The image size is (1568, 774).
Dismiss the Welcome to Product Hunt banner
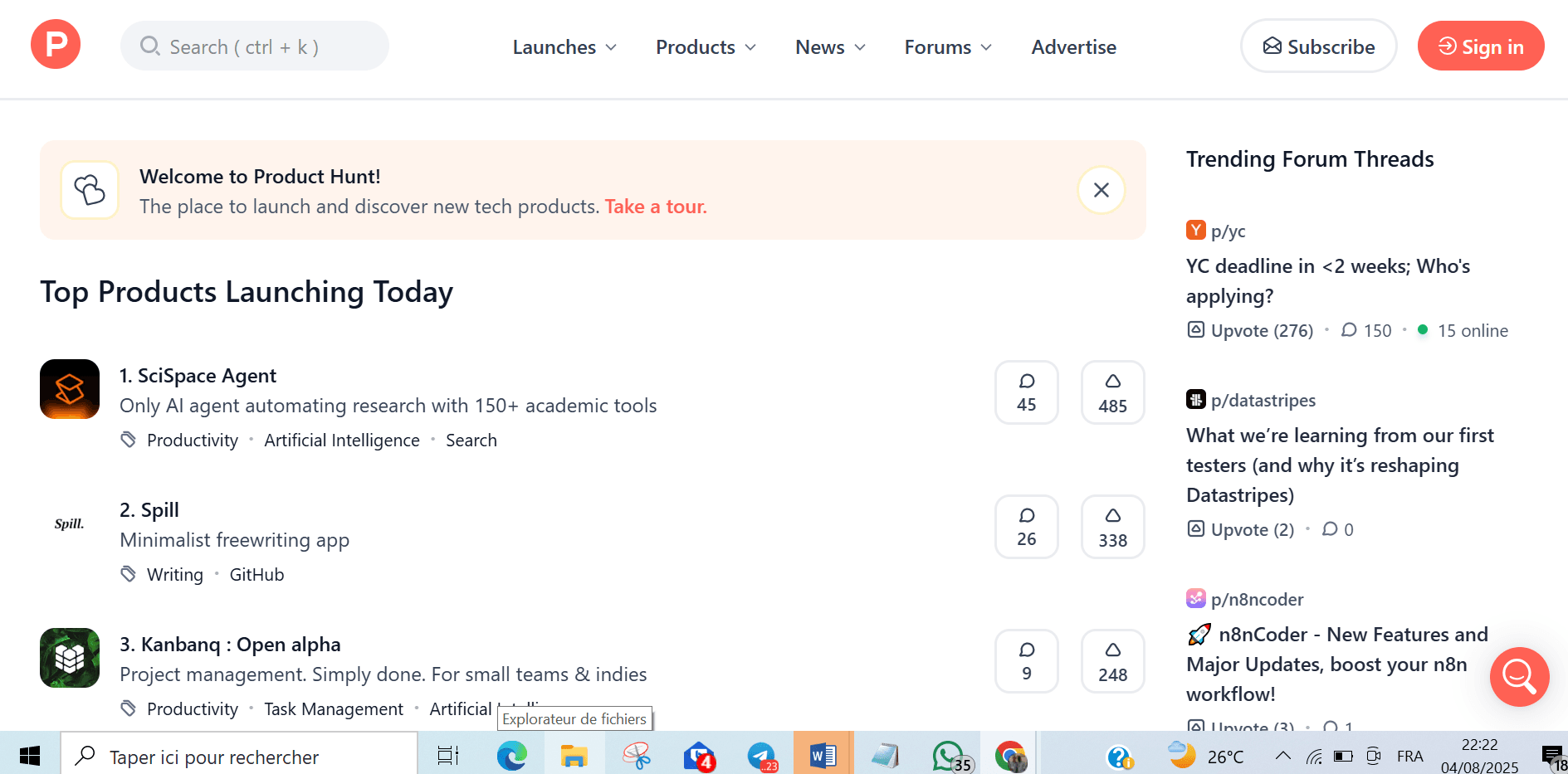1101,190
